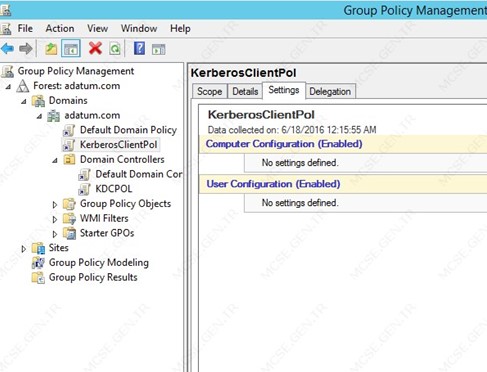The width and height of the screenshot is (487, 372).
Task: Open the Action menu
Action: [60, 29]
